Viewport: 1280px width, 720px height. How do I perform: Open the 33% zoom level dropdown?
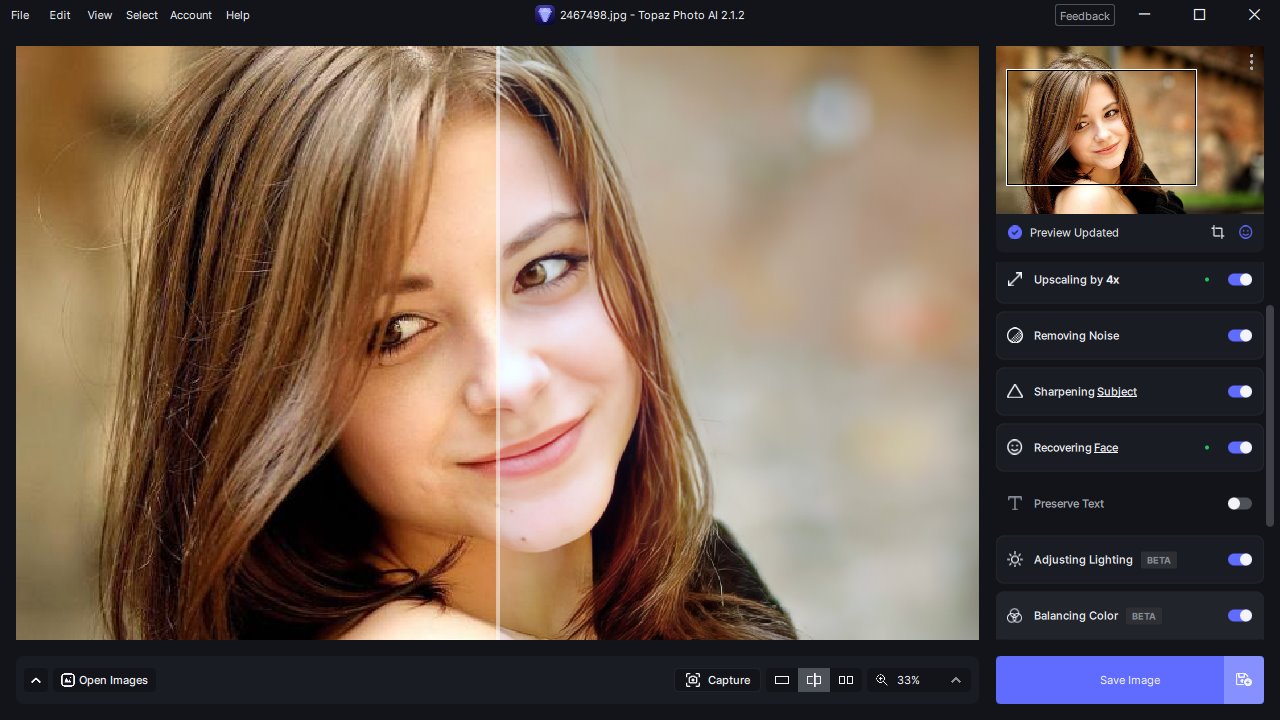pyautogui.click(x=955, y=680)
